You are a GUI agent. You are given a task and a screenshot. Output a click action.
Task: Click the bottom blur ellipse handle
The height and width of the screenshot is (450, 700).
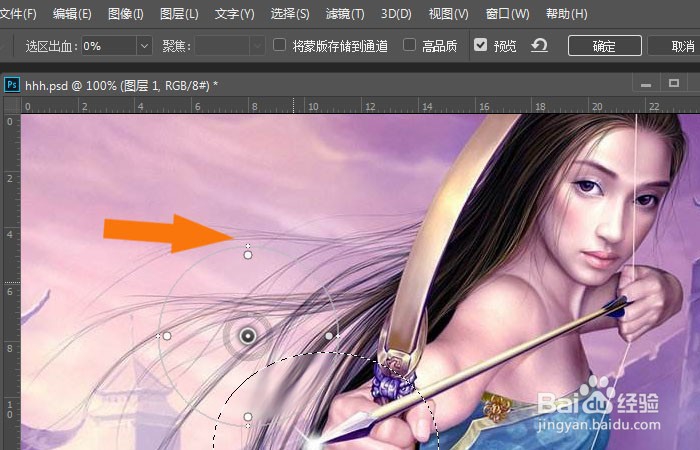tap(248, 417)
